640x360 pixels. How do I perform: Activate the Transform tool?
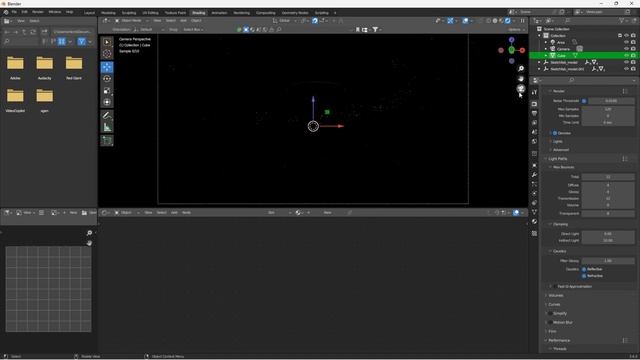pyautogui.click(x=107, y=102)
